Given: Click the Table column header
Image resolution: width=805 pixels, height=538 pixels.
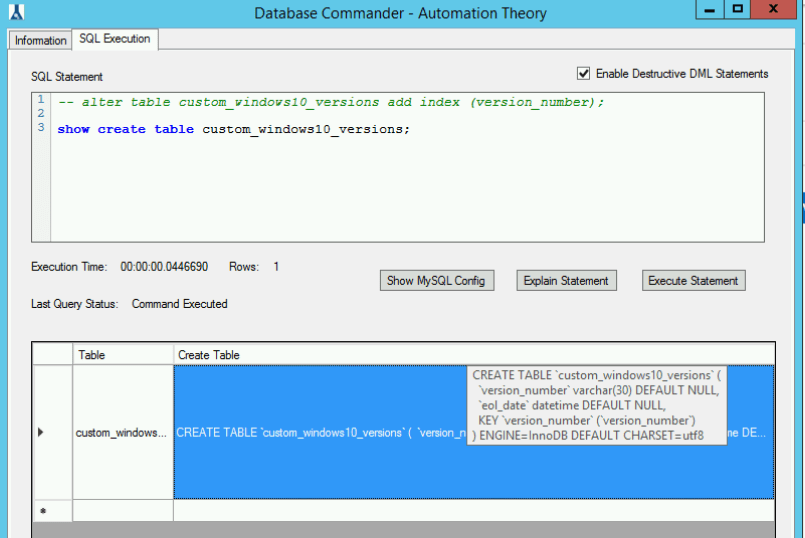Looking at the screenshot, I should (x=122, y=355).
